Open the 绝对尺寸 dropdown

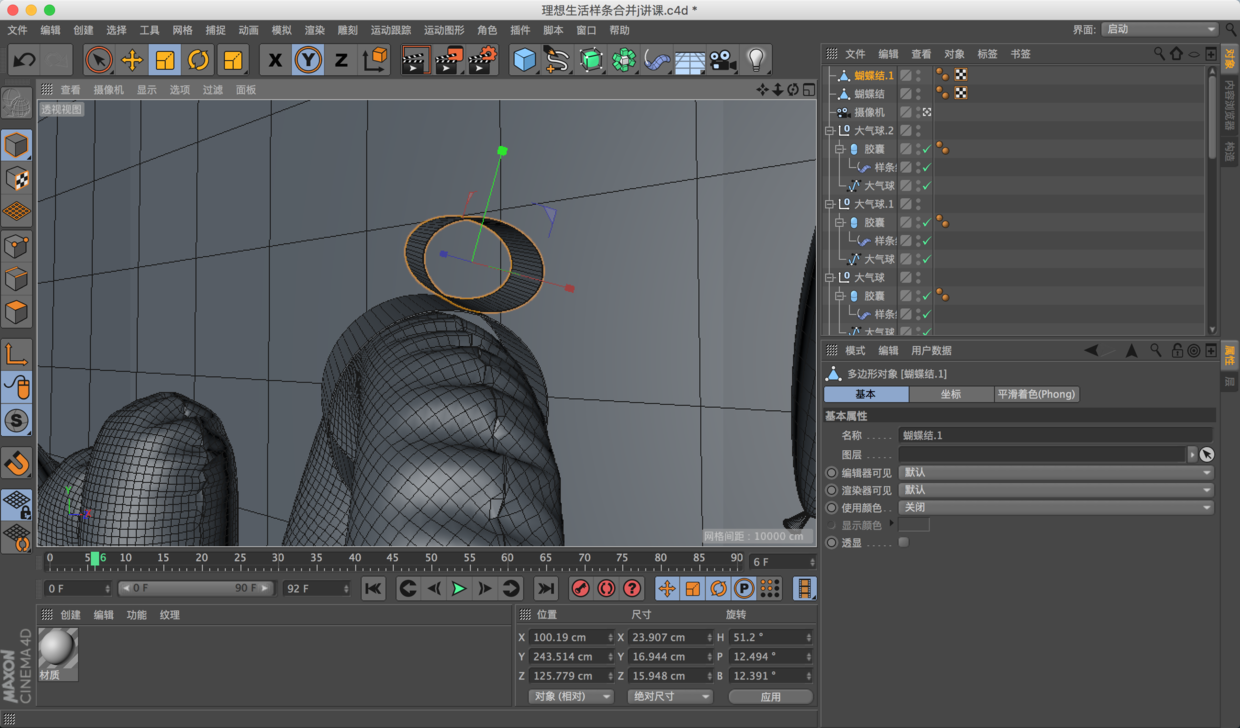tap(670, 696)
